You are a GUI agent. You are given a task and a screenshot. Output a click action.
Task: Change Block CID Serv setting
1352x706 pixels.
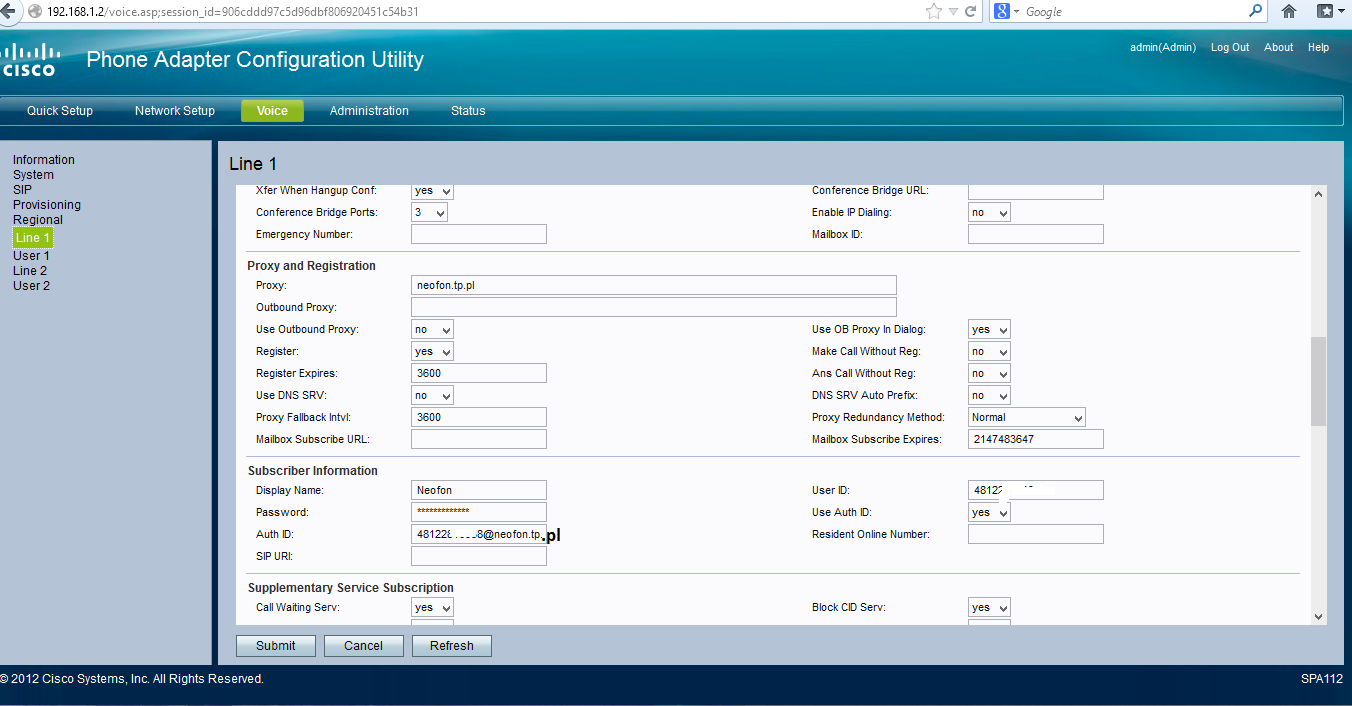click(x=988, y=607)
